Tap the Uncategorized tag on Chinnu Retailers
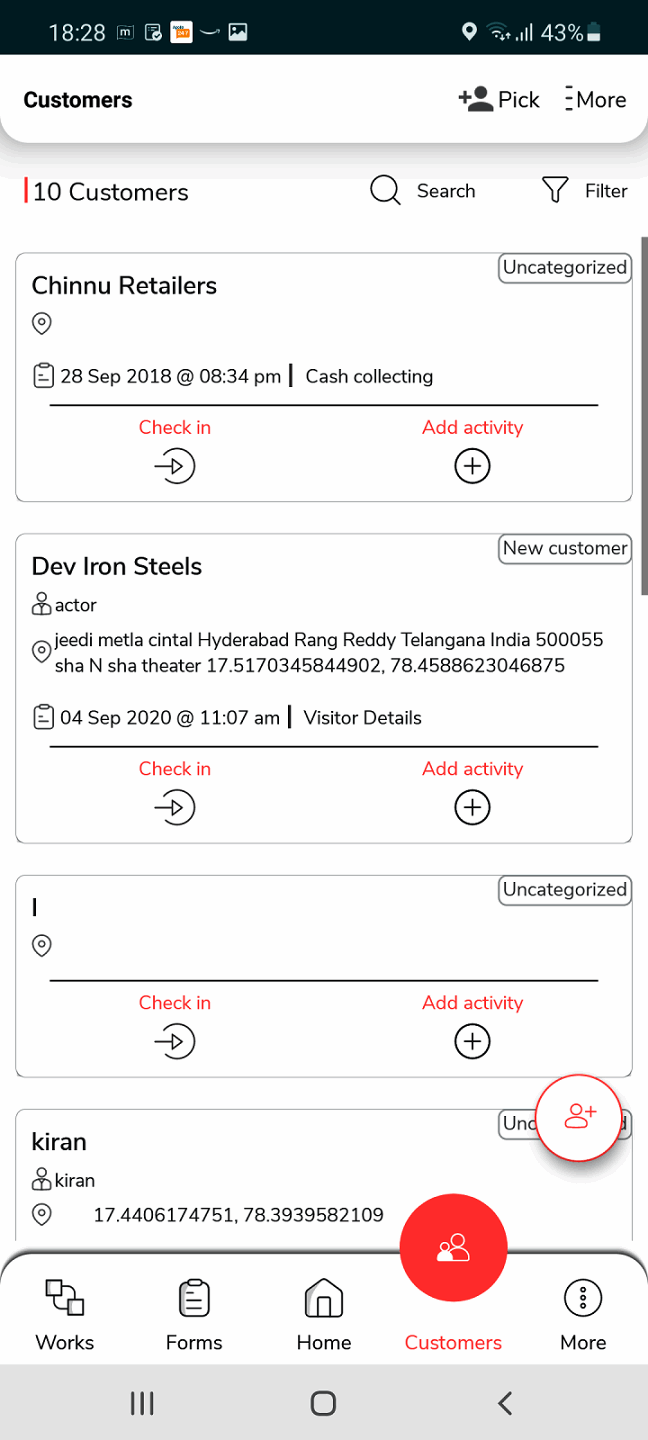 [x=565, y=268]
